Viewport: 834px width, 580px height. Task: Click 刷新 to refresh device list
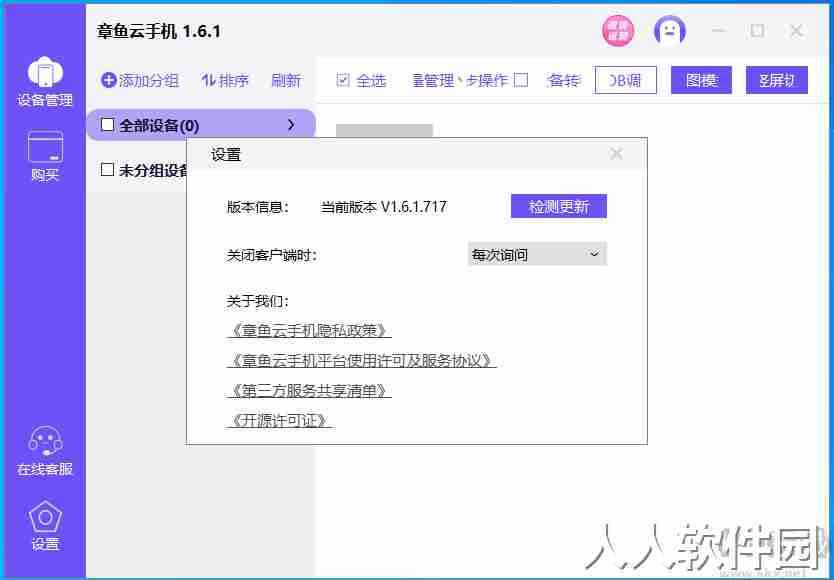pos(286,80)
